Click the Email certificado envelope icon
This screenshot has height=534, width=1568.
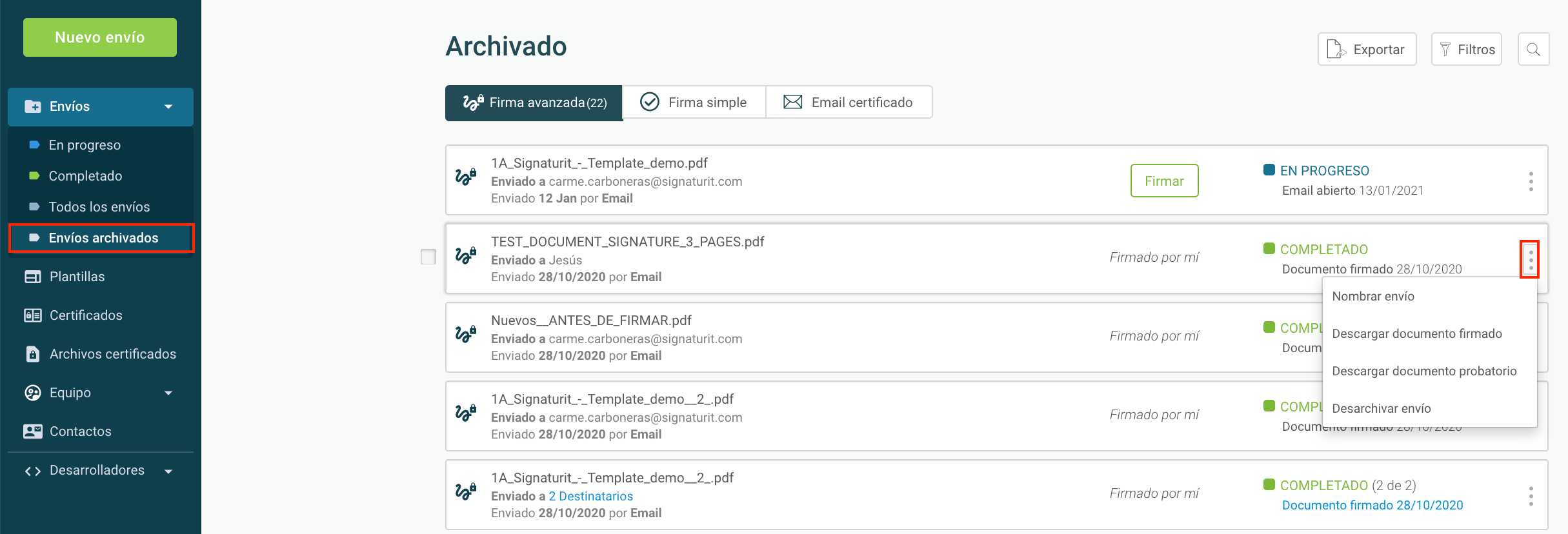(x=792, y=102)
